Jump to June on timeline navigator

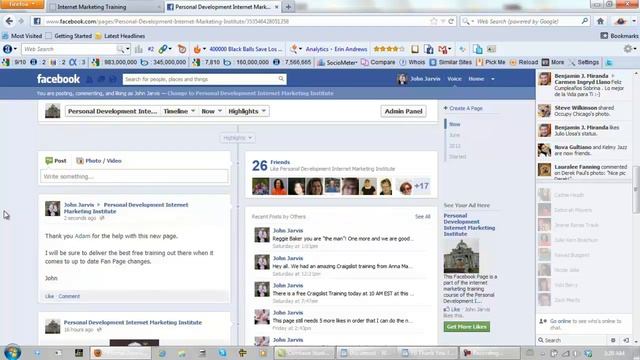(454, 135)
